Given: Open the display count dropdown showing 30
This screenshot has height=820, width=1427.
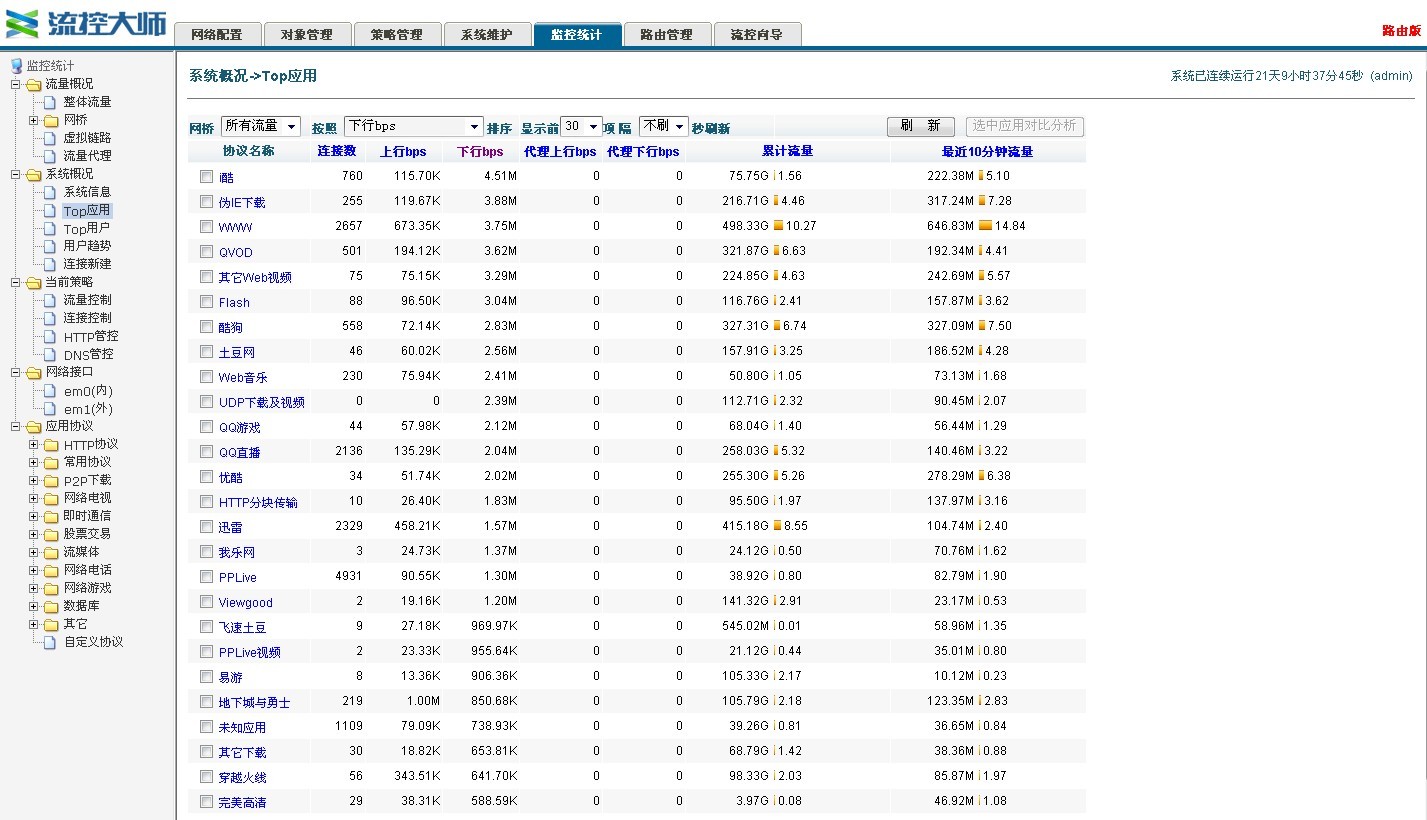Looking at the screenshot, I should pyautogui.click(x=581, y=126).
